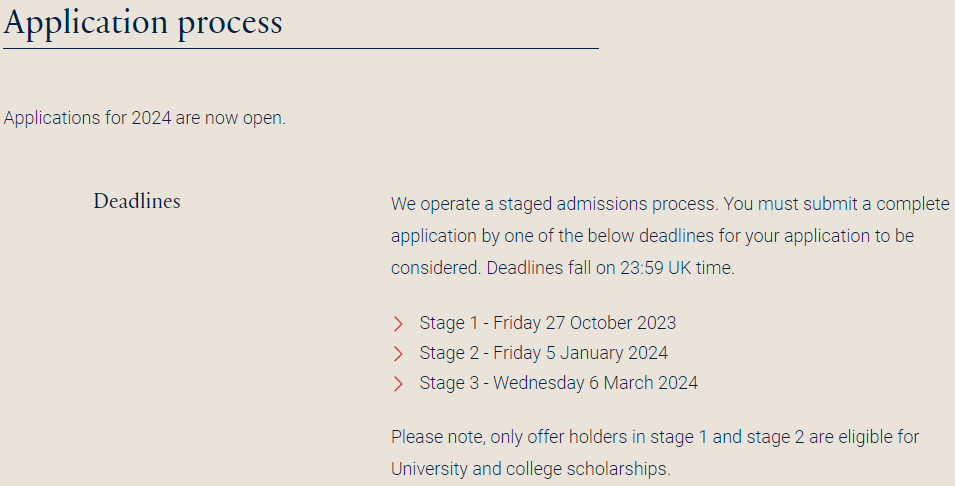The image size is (955, 486).
Task: Click 'considered. Deadlines fall on' text line
Action: pos(503,268)
